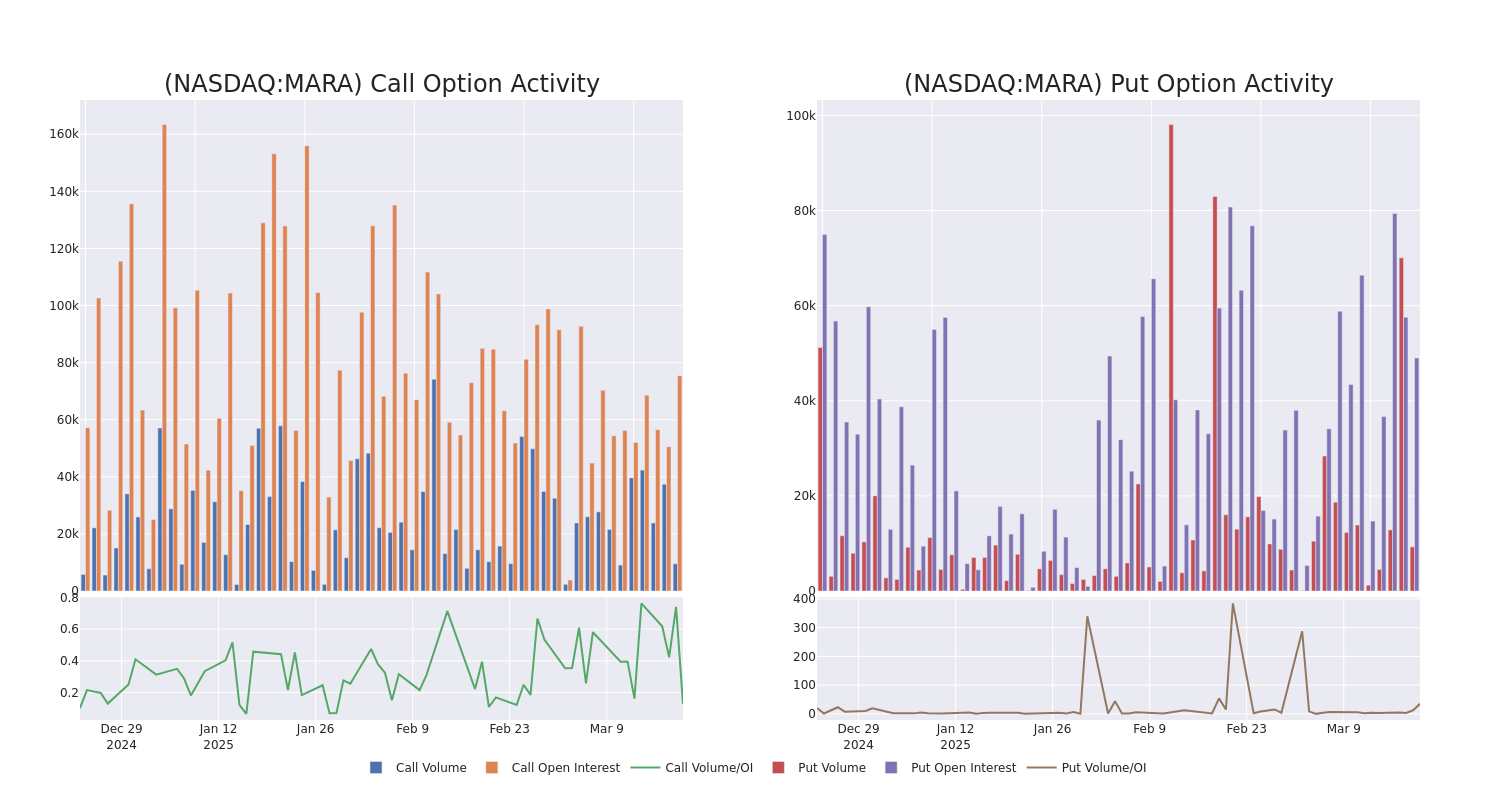1500x800 pixels.
Task: Click the Put Option Activity chart title
Action: (x=1118, y=84)
